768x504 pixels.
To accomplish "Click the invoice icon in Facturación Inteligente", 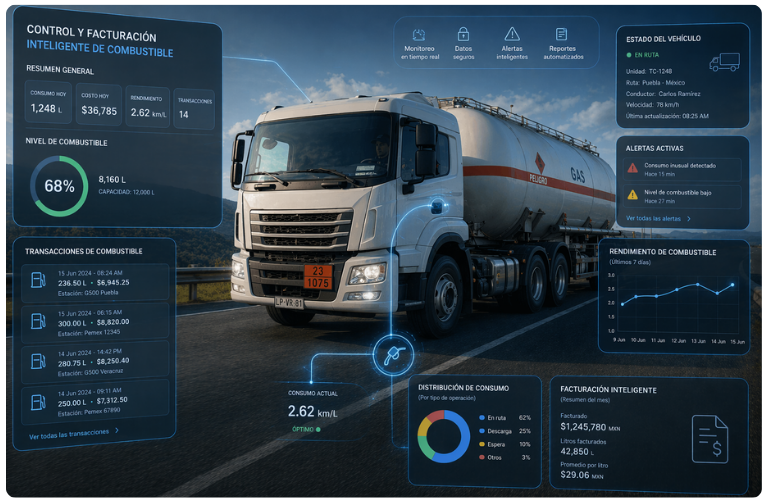I will click(710, 439).
